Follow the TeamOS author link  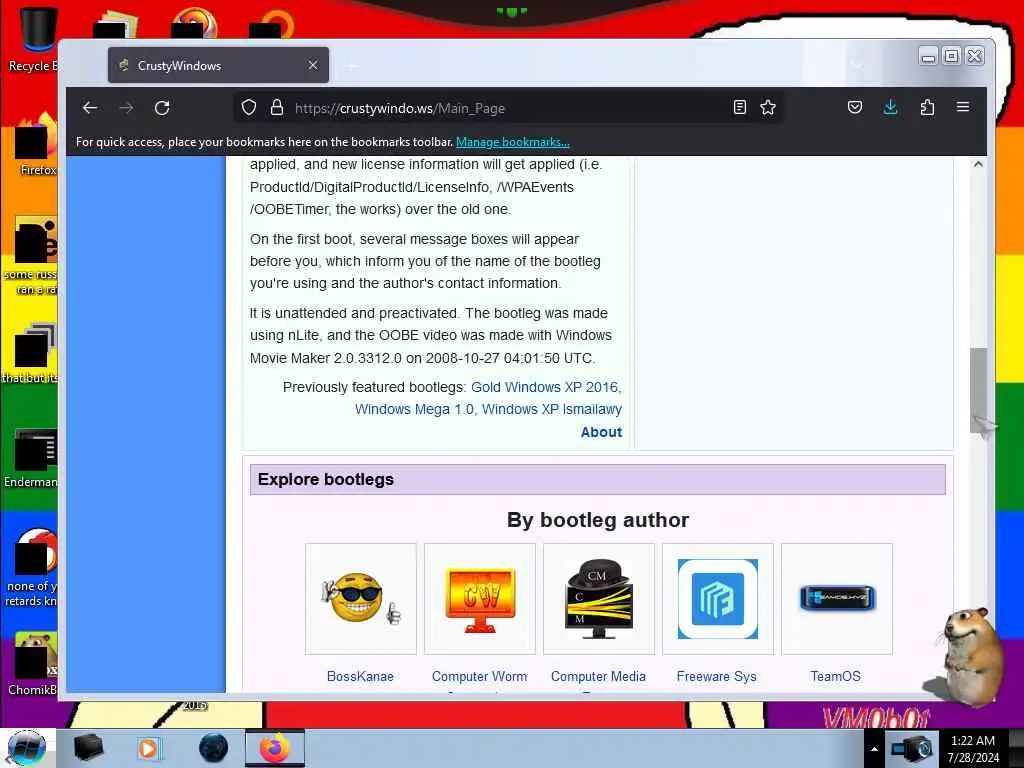coord(835,677)
